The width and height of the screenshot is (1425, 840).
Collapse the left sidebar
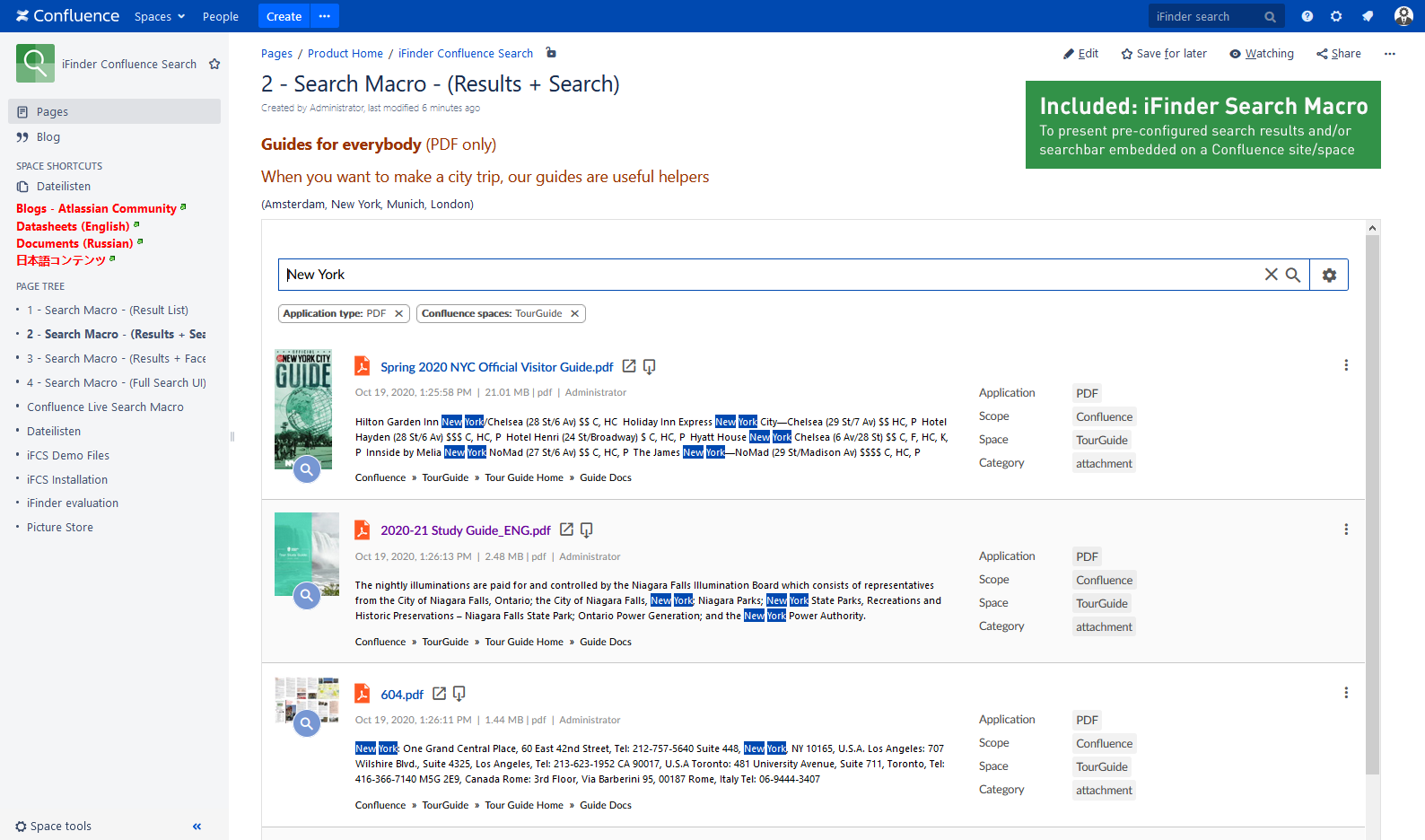tap(197, 827)
